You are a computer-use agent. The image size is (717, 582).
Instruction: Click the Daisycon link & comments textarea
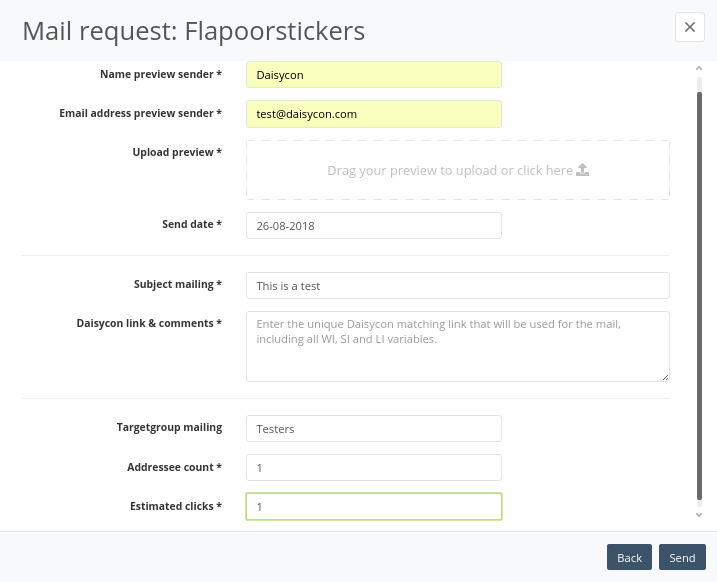(458, 347)
